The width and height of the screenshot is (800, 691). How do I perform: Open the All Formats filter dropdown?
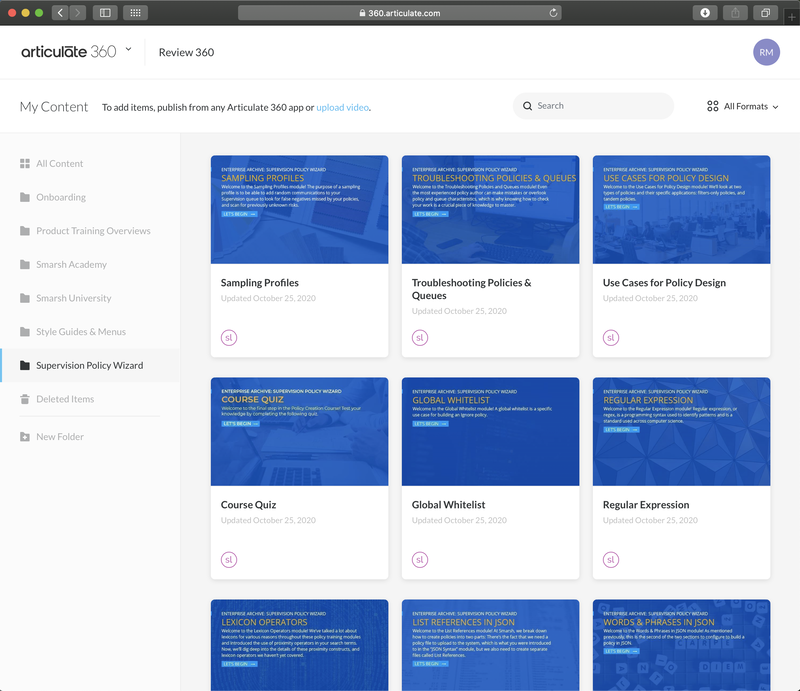742,106
